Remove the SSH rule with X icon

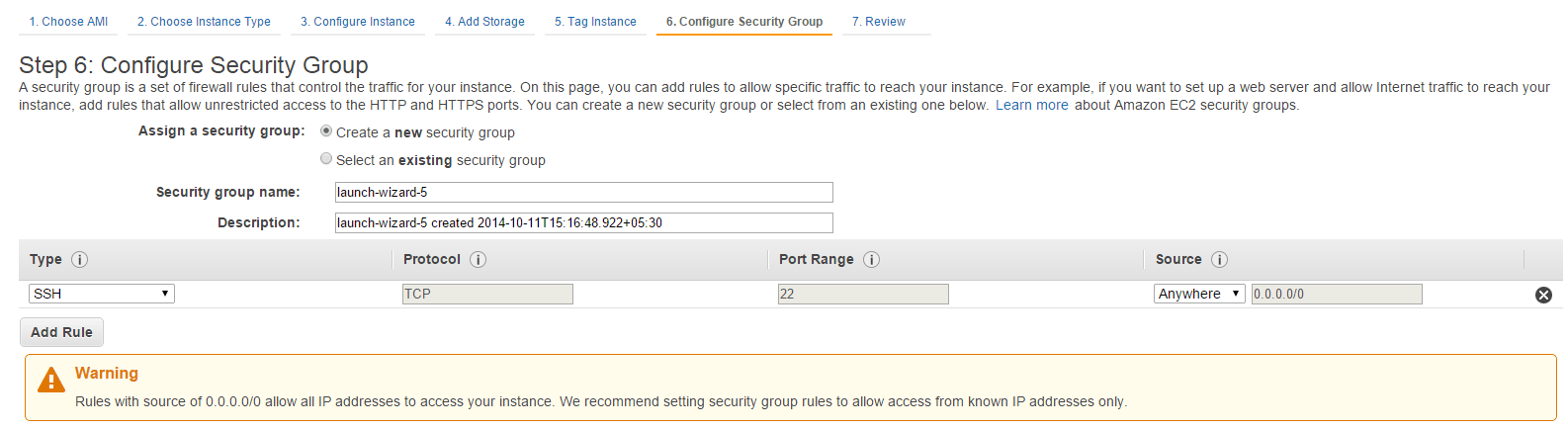point(1543,295)
